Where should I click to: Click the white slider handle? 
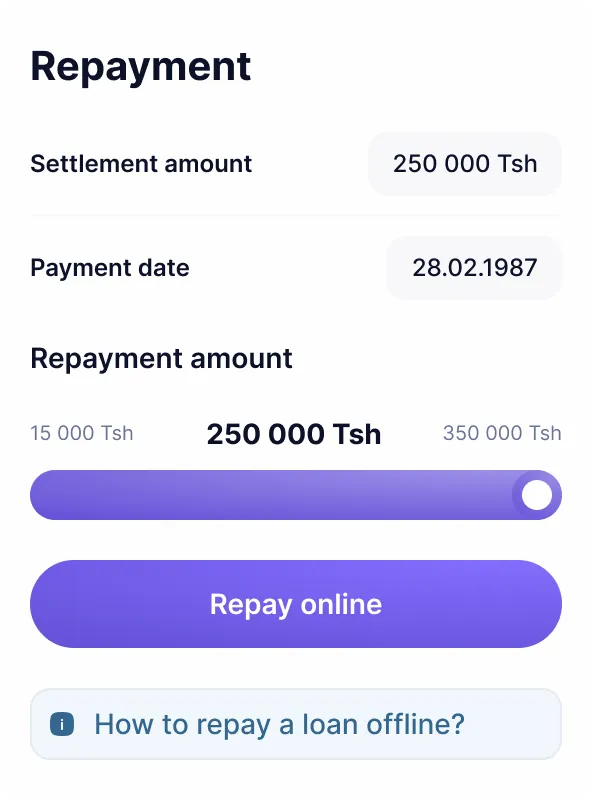point(536,495)
